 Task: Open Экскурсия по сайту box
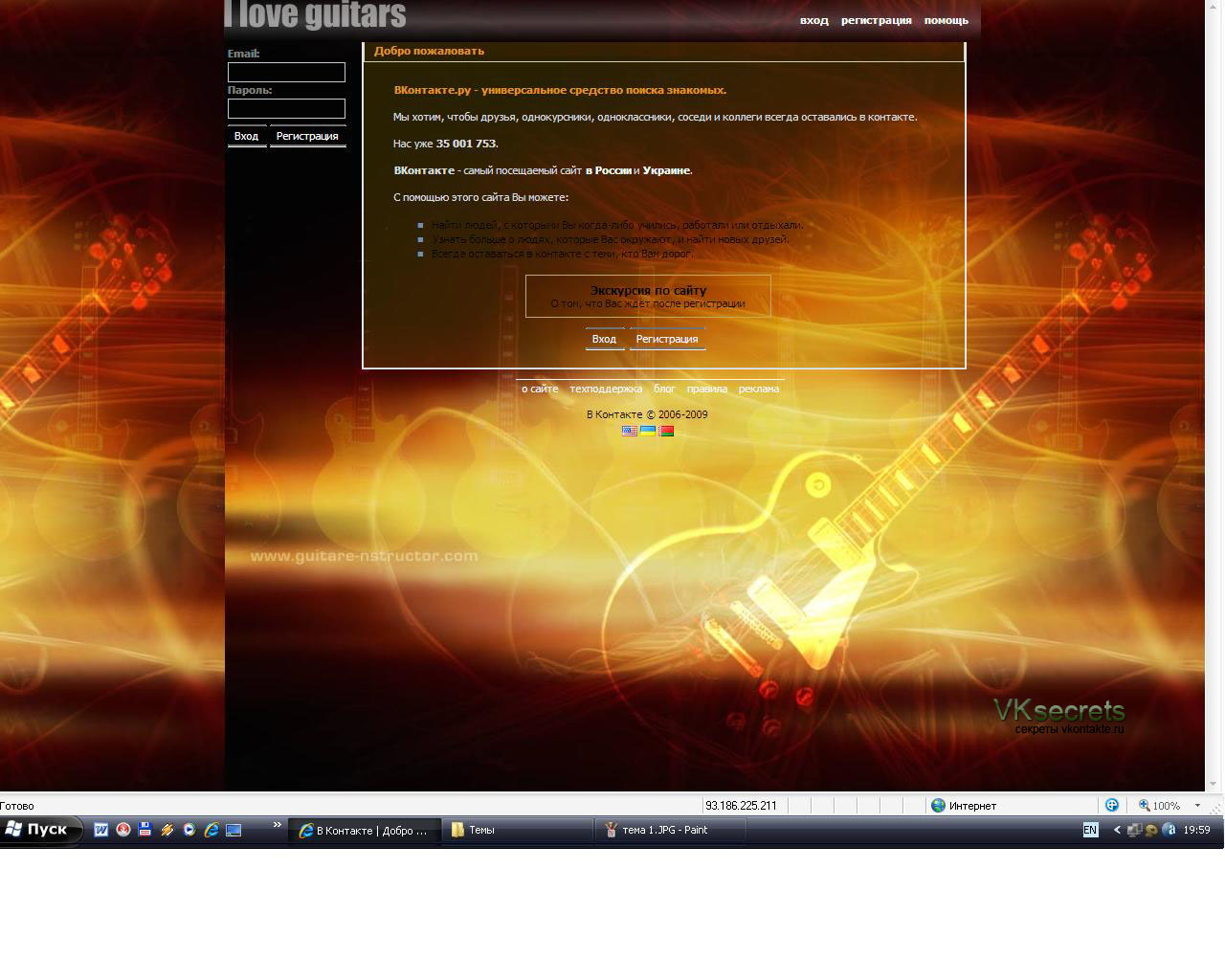point(648,297)
